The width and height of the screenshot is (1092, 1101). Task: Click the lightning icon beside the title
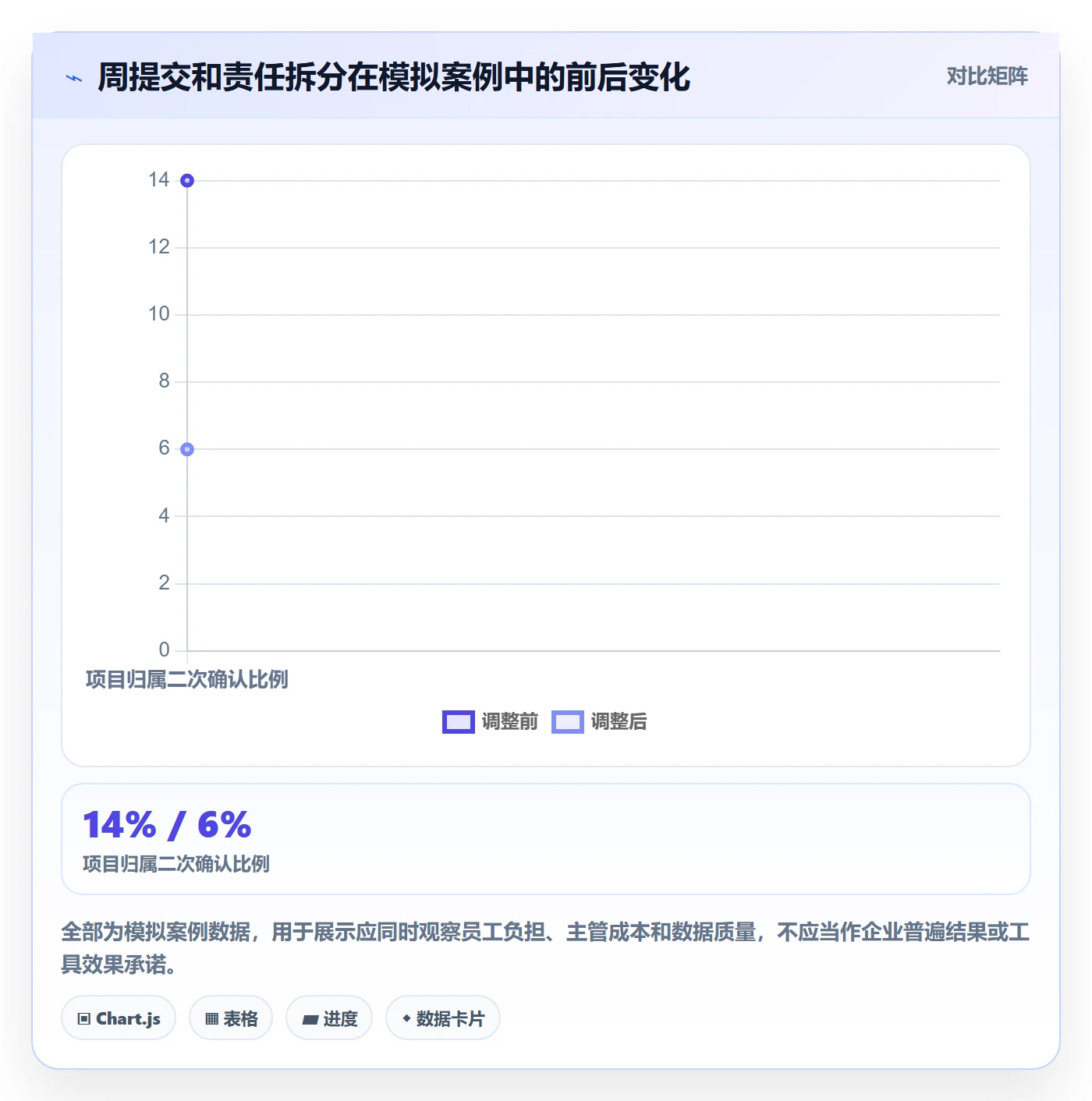click(74, 78)
